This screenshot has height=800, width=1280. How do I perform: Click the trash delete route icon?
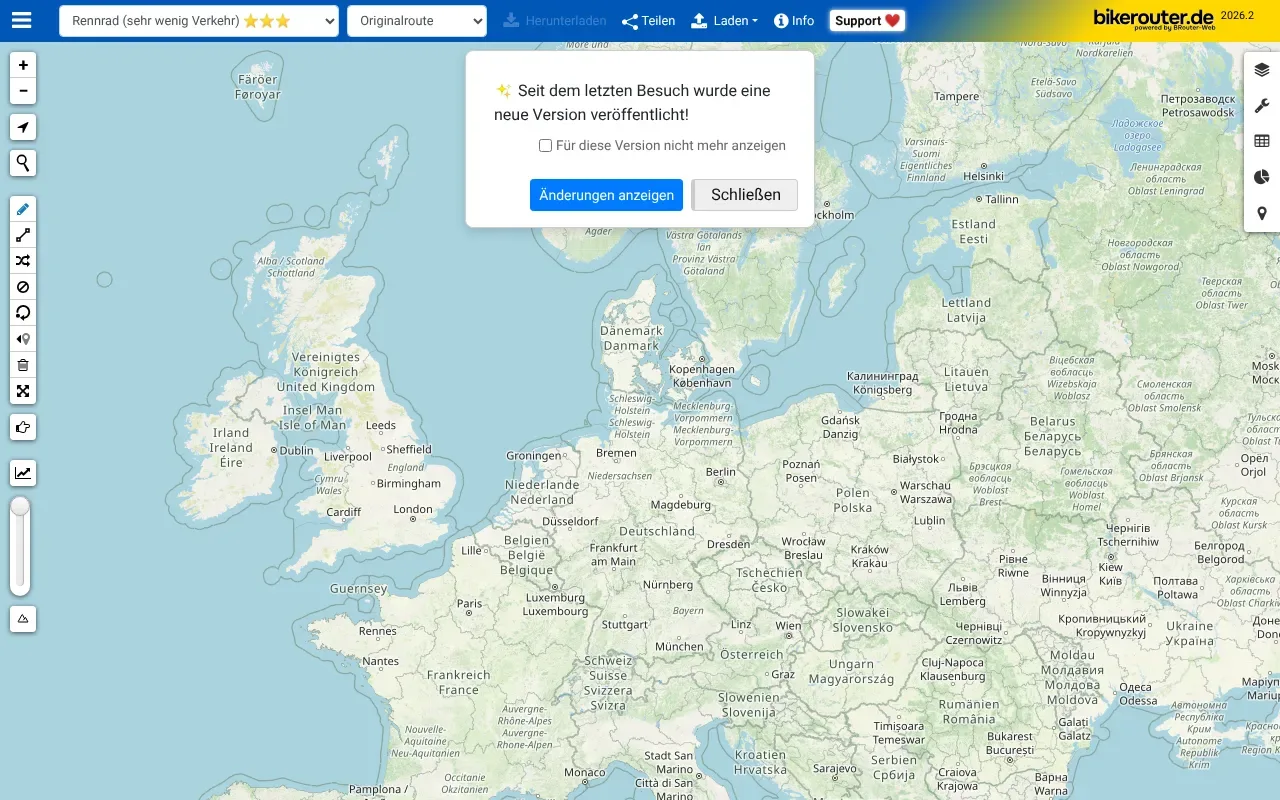click(23, 365)
